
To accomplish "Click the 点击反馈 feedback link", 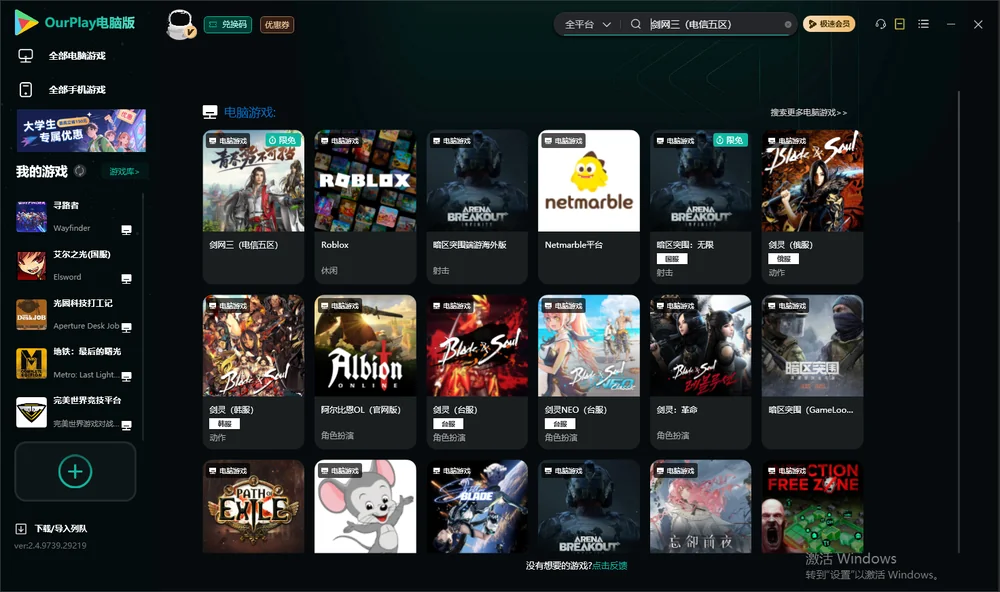I will coord(610,566).
